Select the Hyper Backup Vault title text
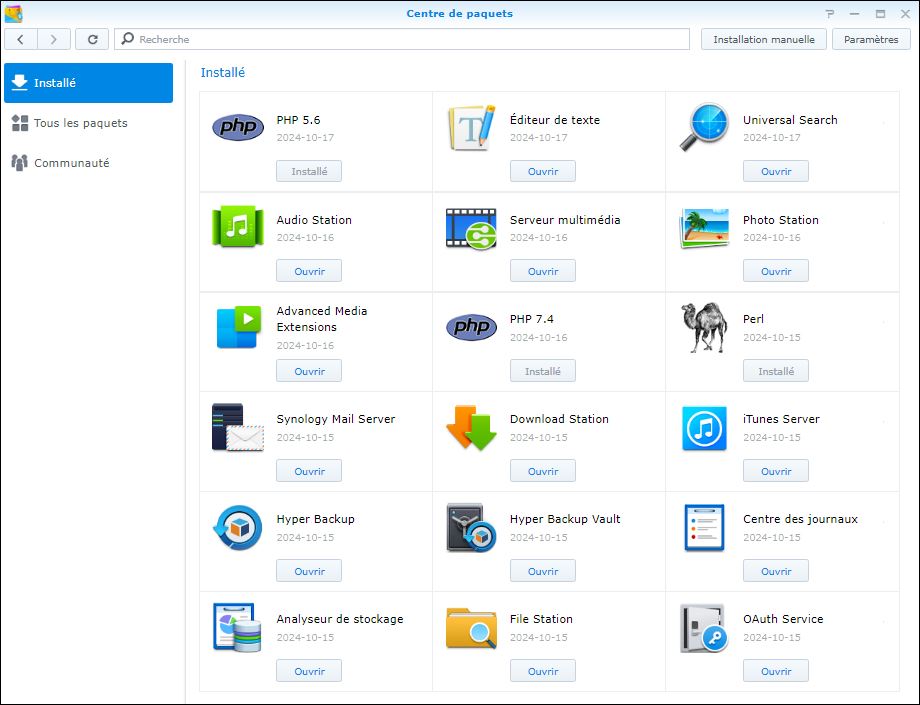920x705 pixels. [x=565, y=519]
